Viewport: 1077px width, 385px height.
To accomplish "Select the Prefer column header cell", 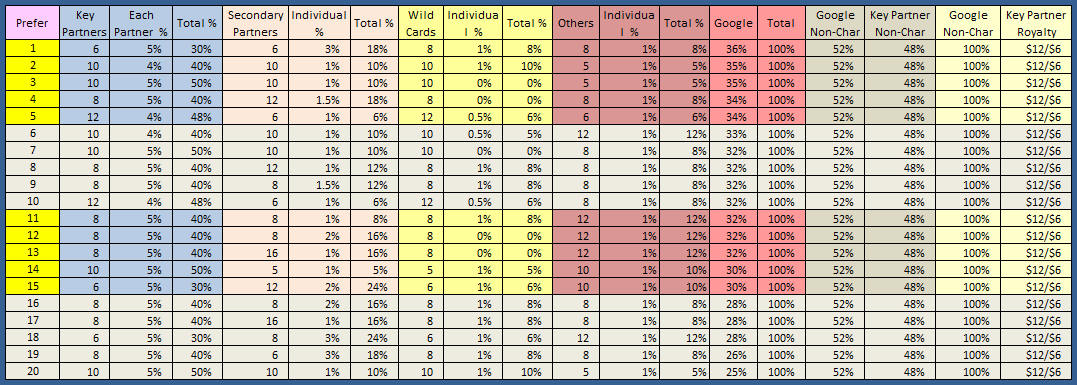I will click(32, 23).
